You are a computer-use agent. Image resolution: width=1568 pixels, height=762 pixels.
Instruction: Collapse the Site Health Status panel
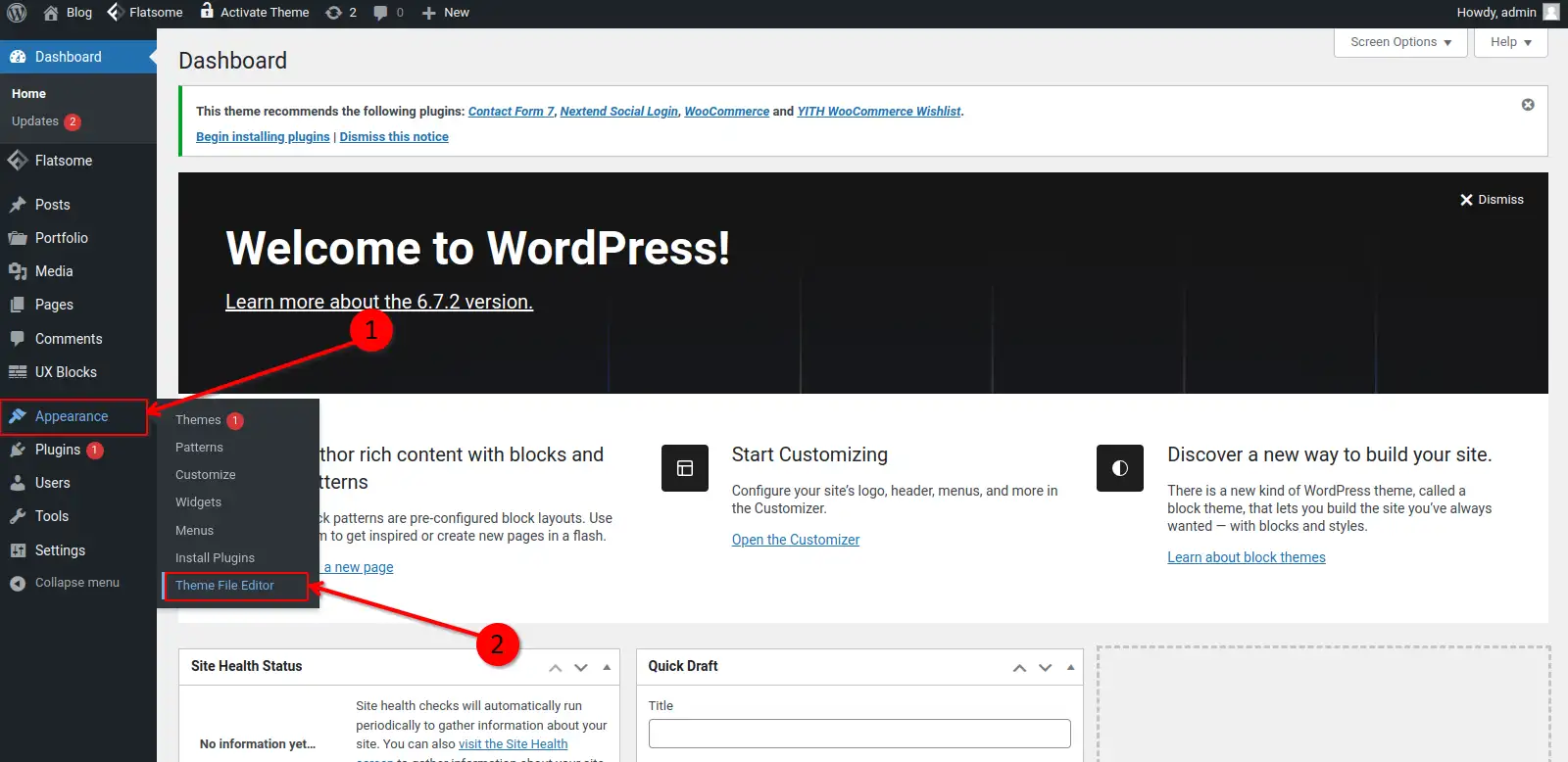coord(607,667)
